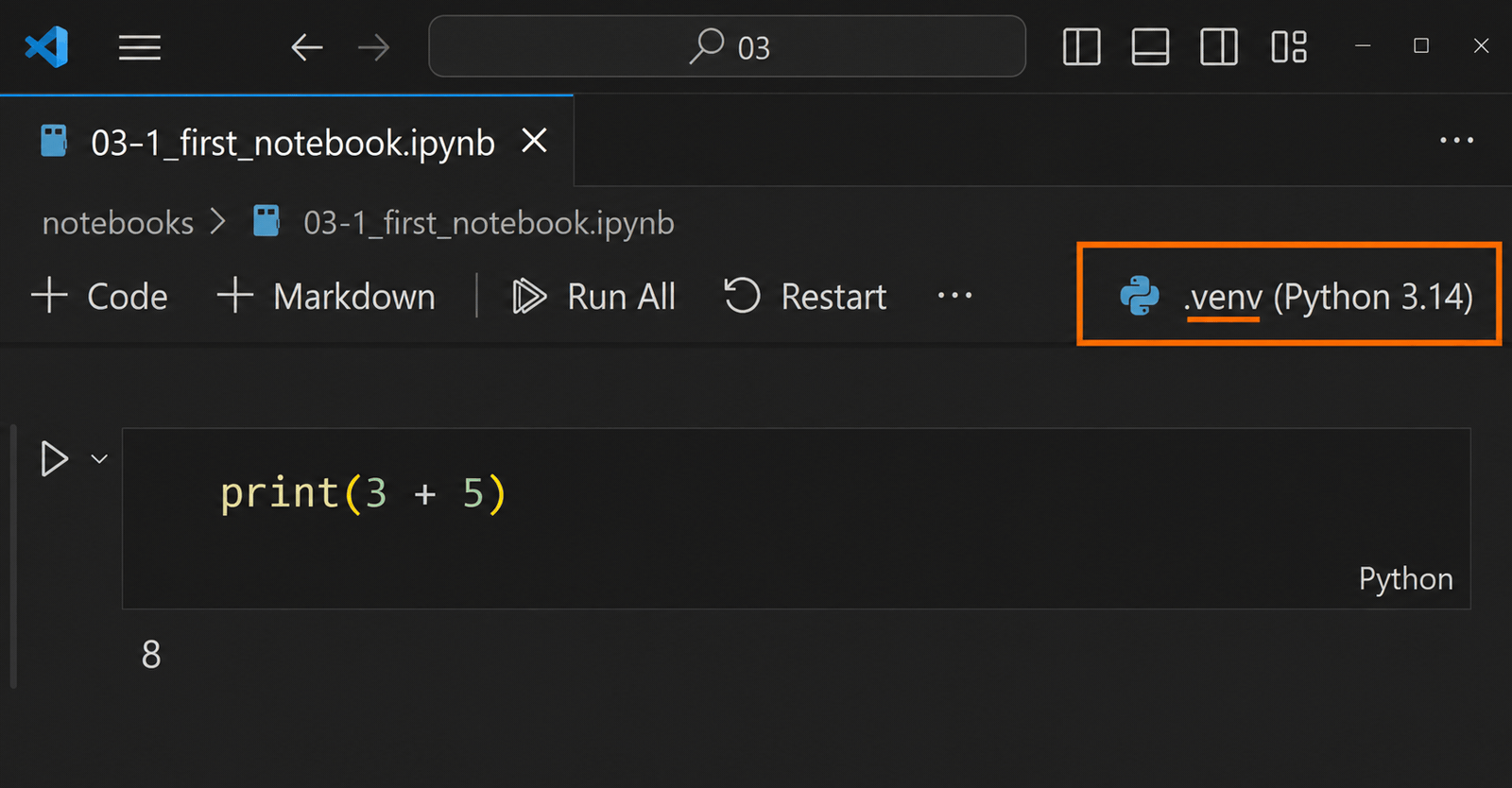Open the customize layout icon
This screenshot has width=1512, height=788.
click(x=1289, y=46)
